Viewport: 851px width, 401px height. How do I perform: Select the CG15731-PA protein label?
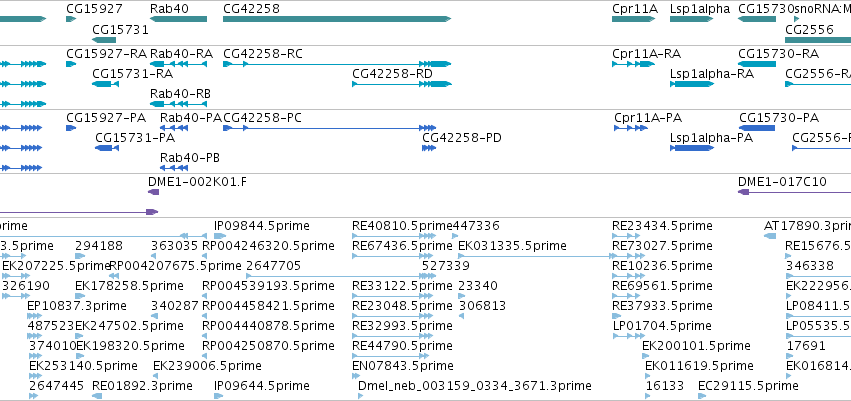(x=135, y=138)
